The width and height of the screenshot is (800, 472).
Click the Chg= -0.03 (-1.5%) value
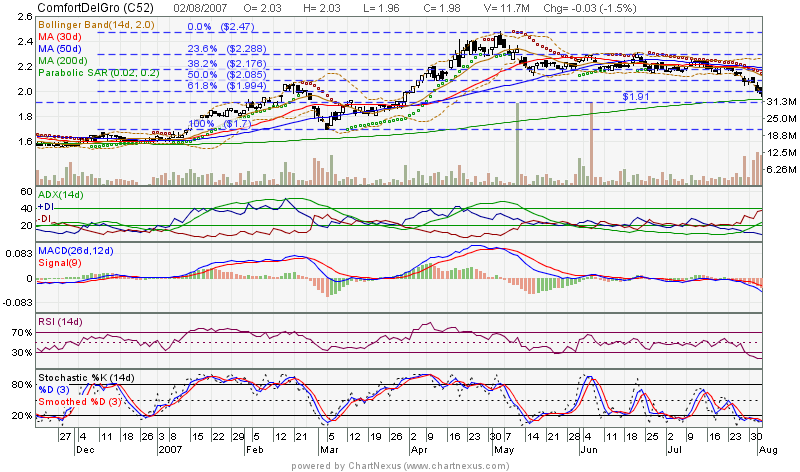click(575, 9)
